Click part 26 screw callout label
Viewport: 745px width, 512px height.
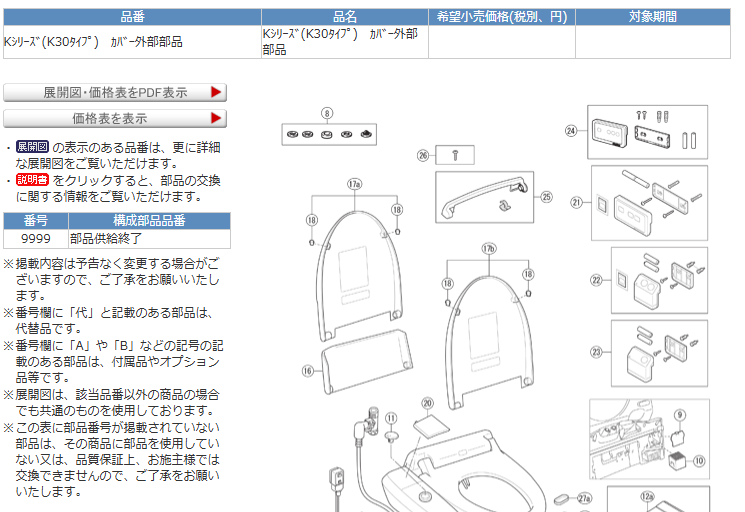pos(424,155)
